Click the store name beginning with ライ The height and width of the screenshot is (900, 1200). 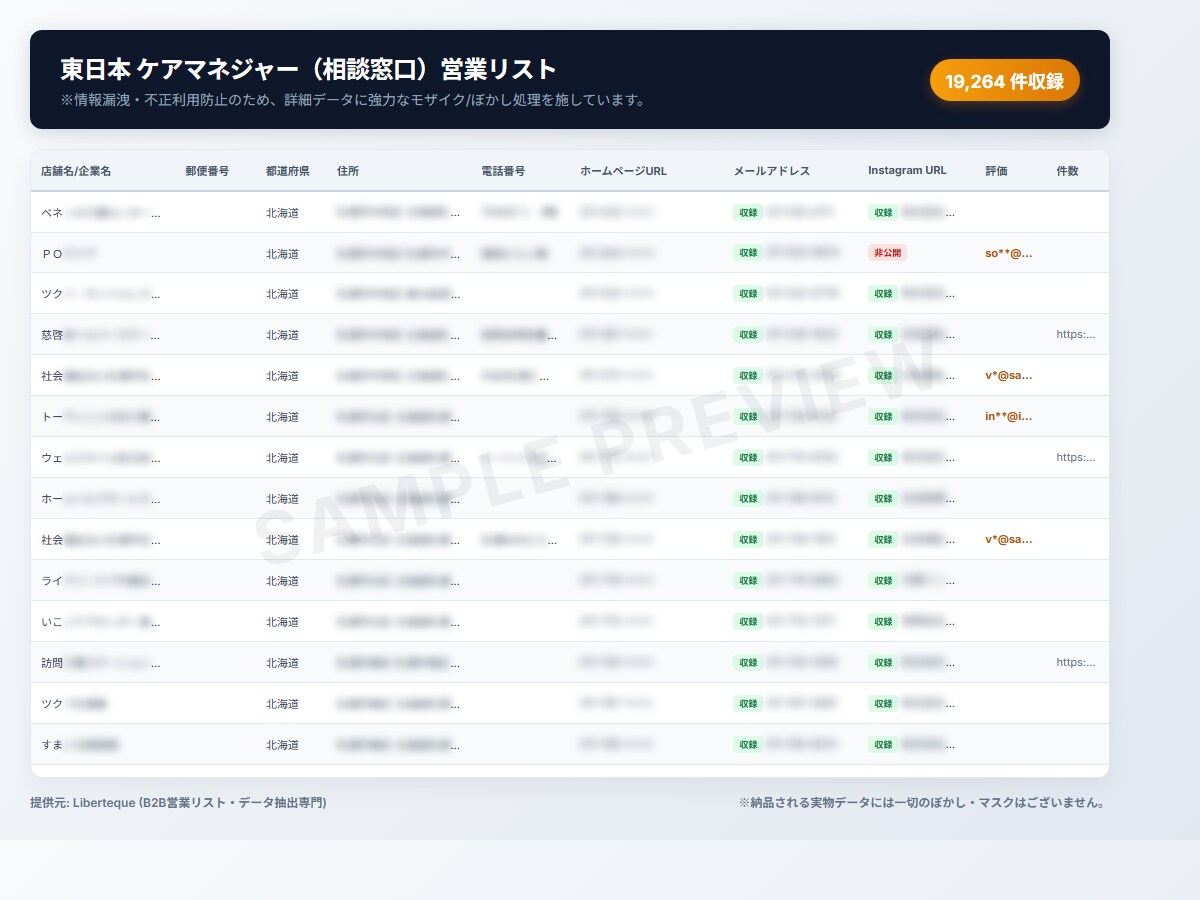(101, 582)
